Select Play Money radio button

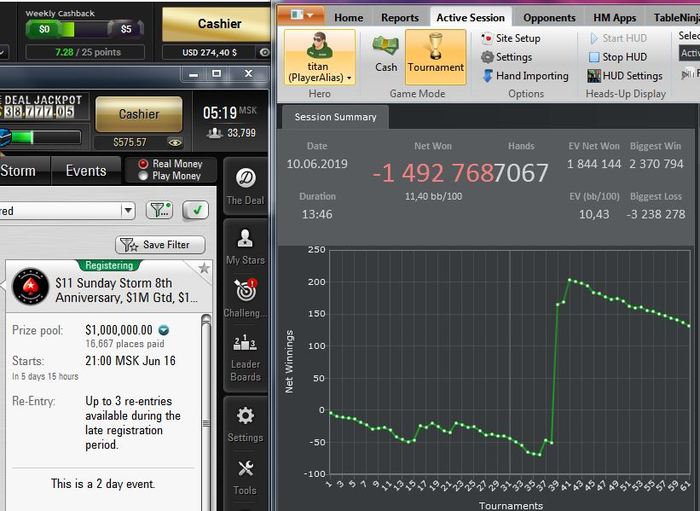pos(143,176)
